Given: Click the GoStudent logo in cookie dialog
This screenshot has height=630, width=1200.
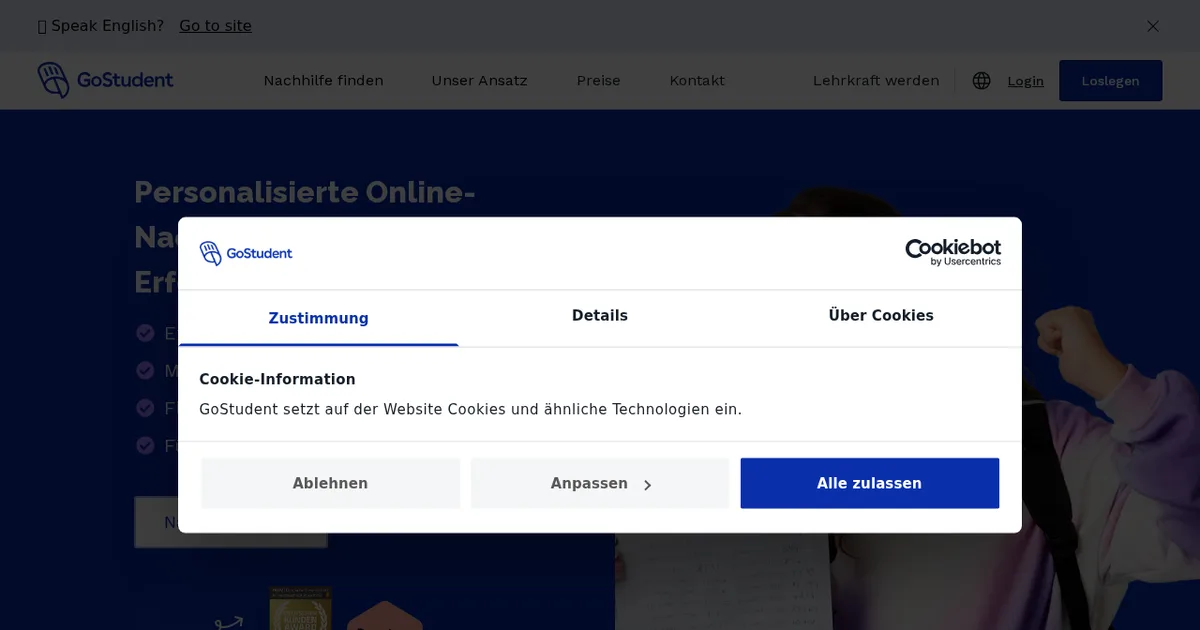Looking at the screenshot, I should pyautogui.click(x=246, y=253).
